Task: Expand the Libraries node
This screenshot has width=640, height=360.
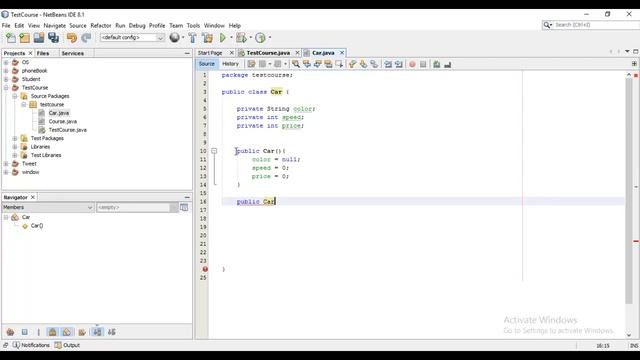Action: pos(15,147)
